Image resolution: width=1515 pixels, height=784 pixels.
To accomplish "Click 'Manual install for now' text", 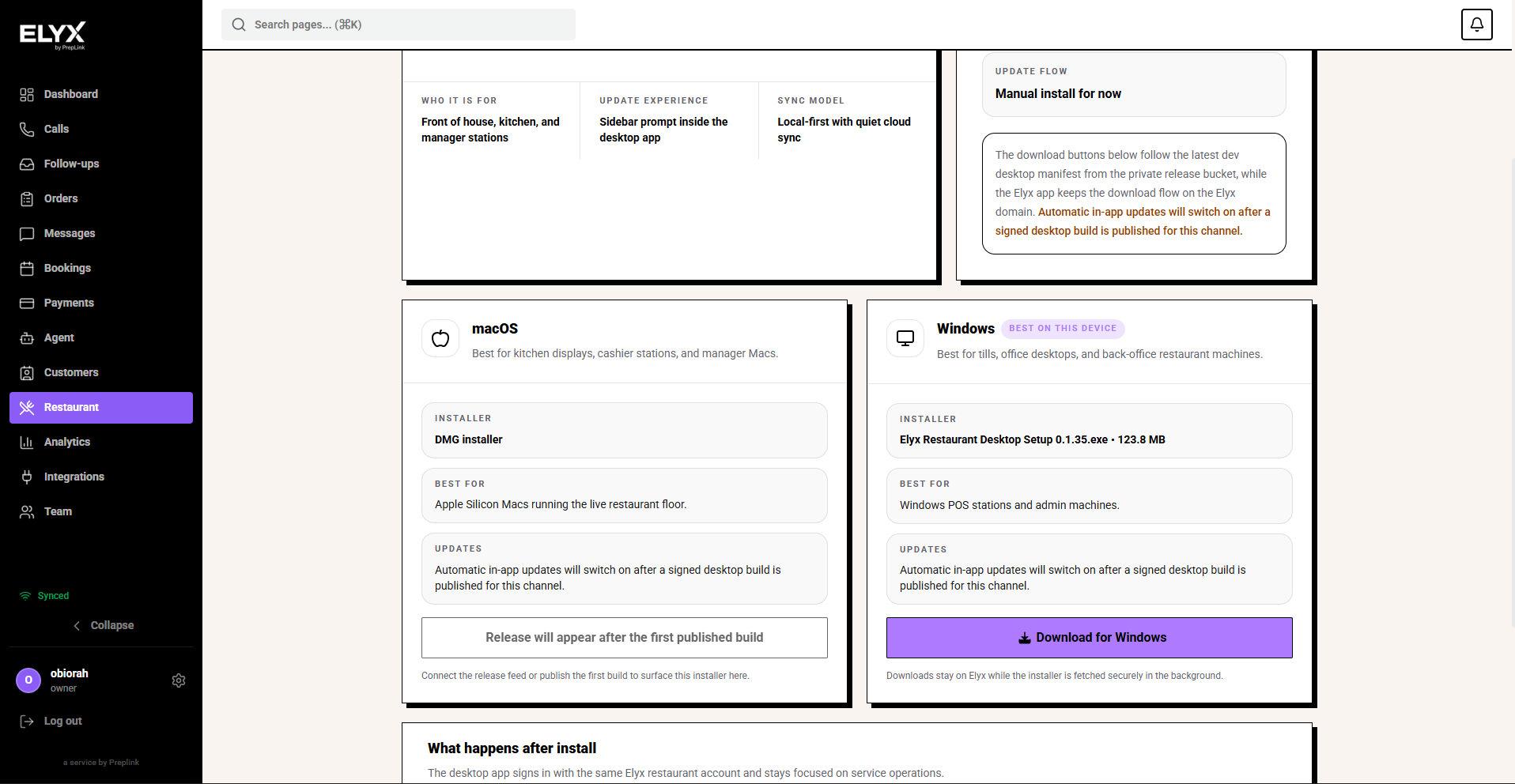I will pyautogui.click(x=1058, y=94).
